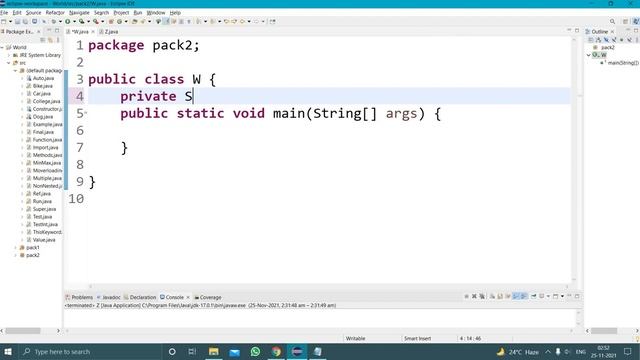Click the New file toolbar icon
640x360 pixels.
click(4, 21)
